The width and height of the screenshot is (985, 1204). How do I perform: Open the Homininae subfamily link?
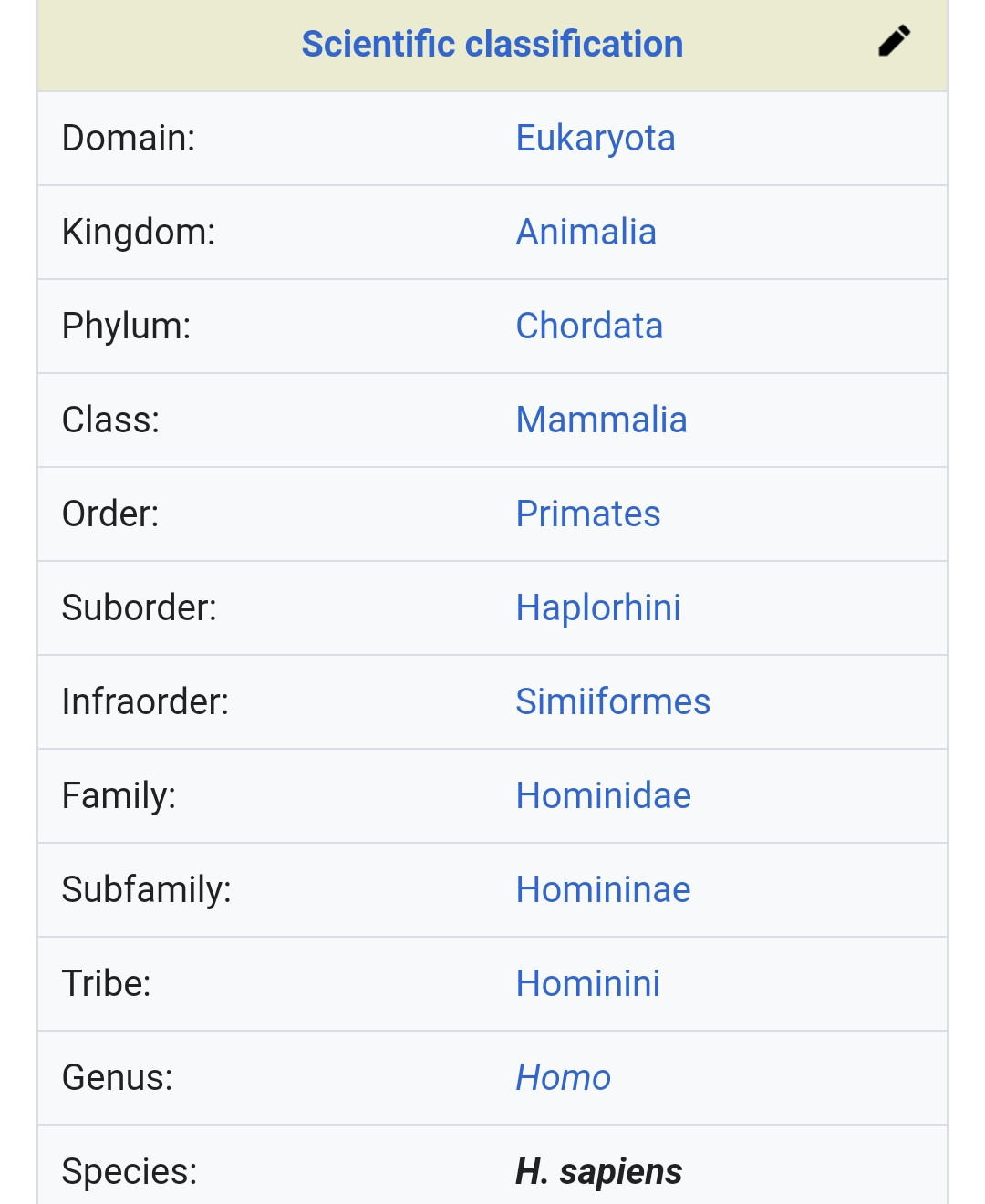pos(604,889)
